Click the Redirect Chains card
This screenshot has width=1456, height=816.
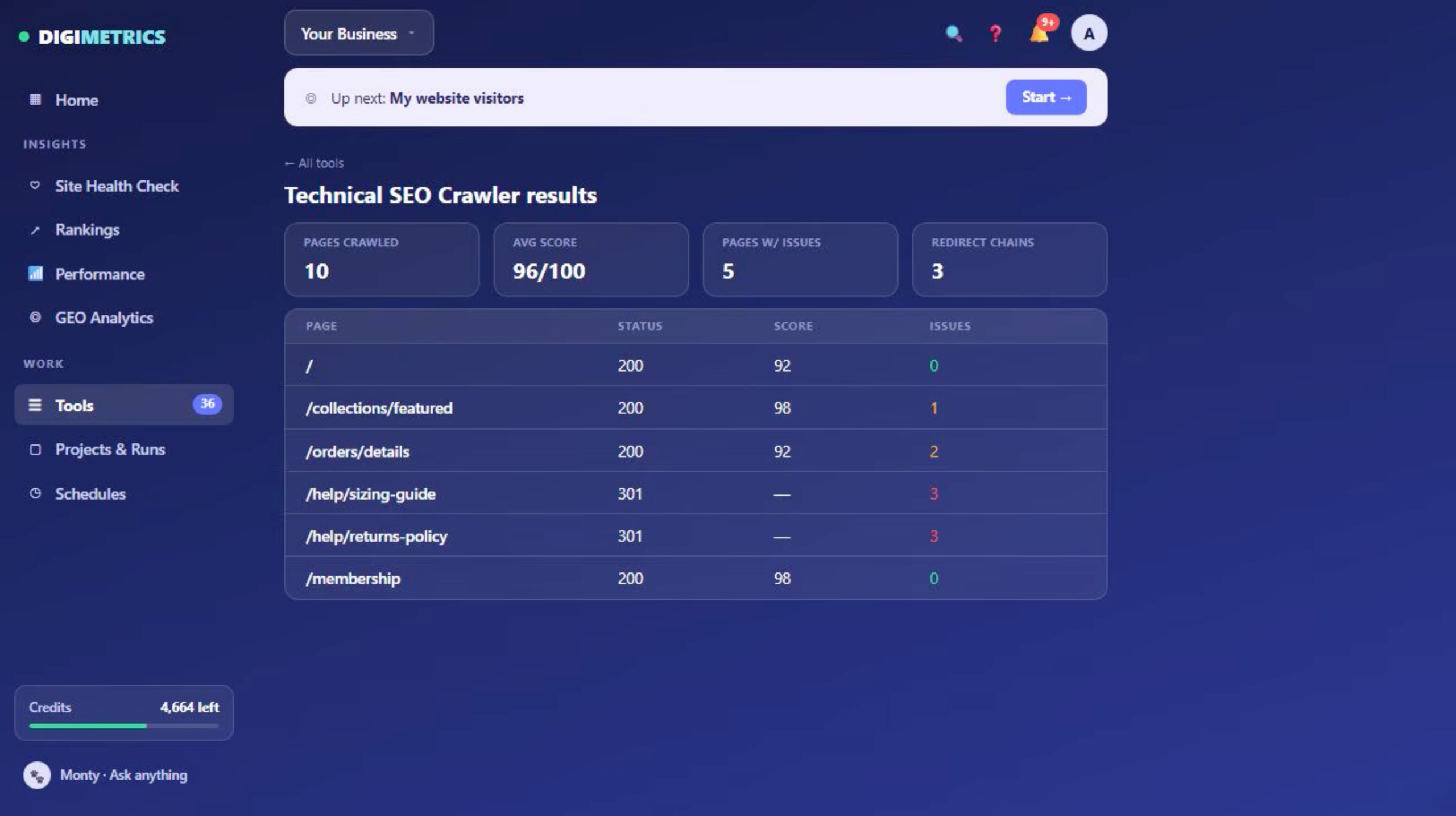point(1010,259)
